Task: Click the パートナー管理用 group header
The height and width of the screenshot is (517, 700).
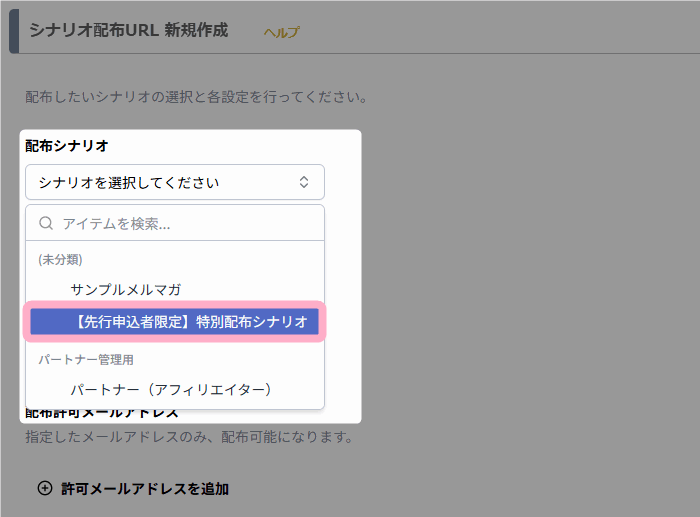Action: [x=86, y=359]
